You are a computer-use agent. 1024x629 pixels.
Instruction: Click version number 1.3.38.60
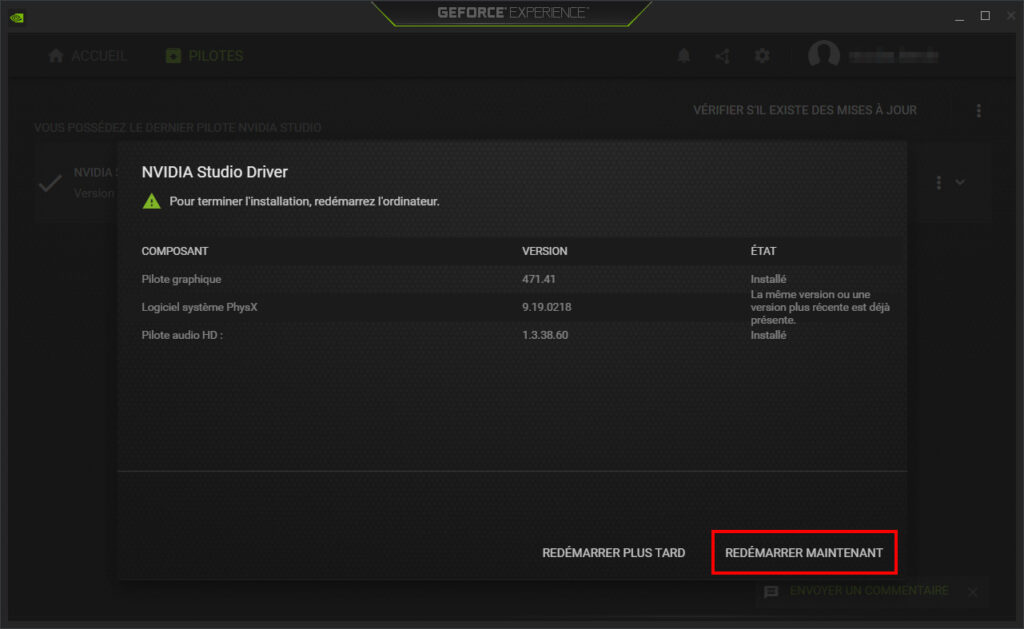click(545, 335)
